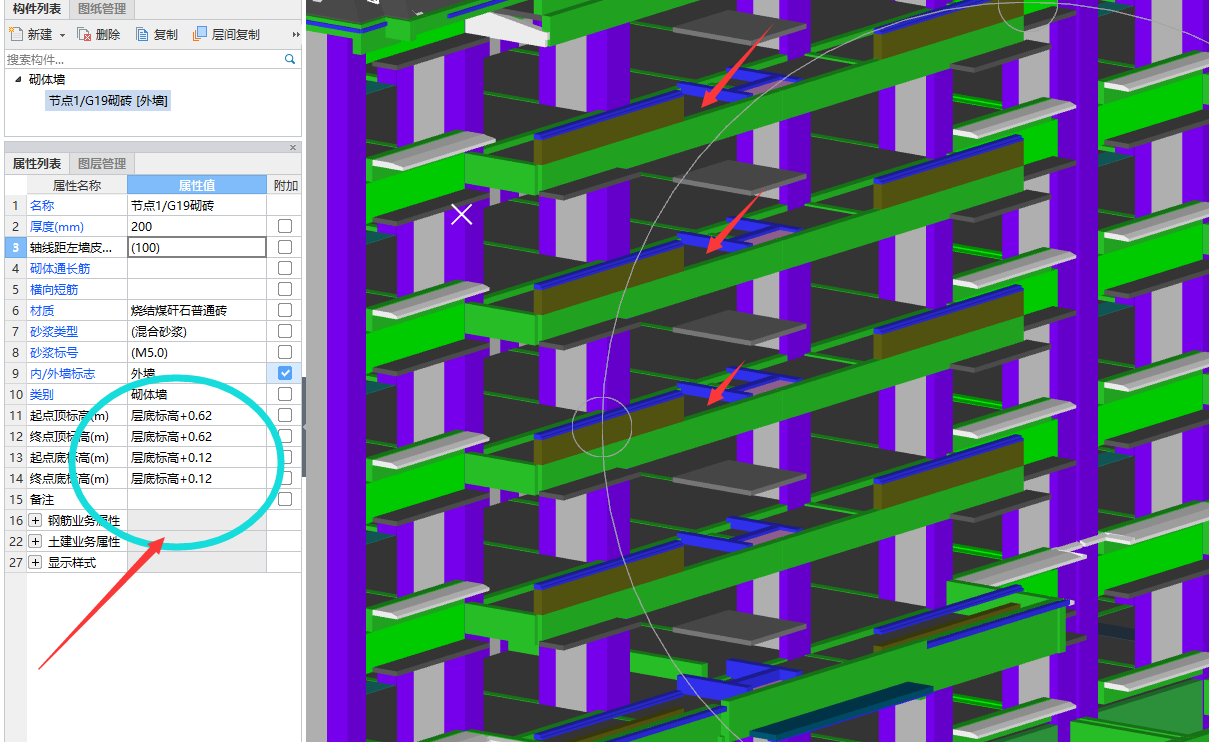Expand the 钢筋业务属性 group
The height and width of the screenshot is (742, 1209).
pos(36,521)
